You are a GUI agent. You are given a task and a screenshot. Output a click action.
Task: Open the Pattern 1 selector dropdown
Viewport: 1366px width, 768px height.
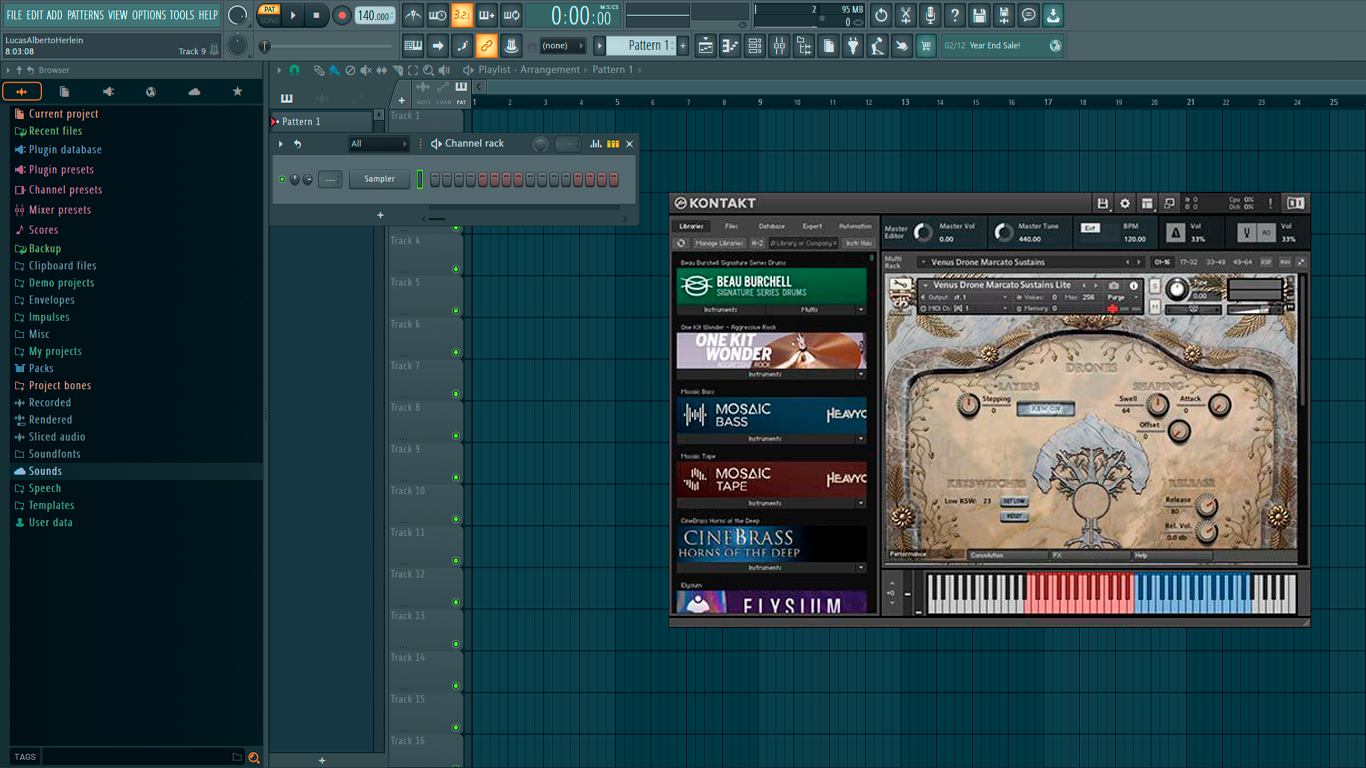[x=642, y=46]
